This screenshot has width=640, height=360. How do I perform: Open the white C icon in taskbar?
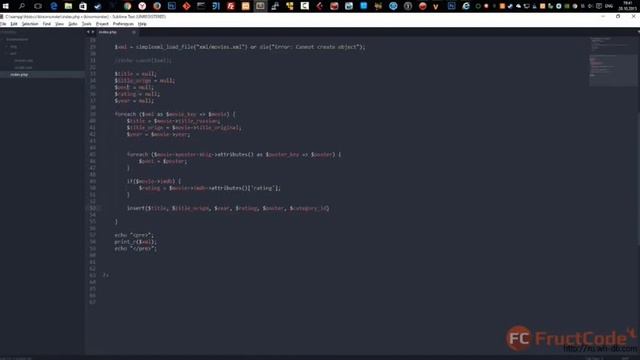[304, 6]
